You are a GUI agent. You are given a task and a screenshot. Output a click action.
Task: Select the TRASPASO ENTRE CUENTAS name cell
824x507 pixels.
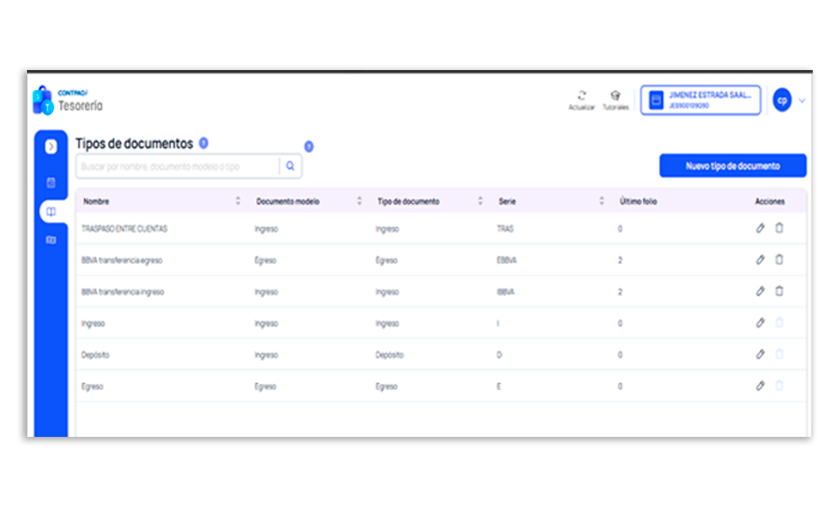coord(125,229)
